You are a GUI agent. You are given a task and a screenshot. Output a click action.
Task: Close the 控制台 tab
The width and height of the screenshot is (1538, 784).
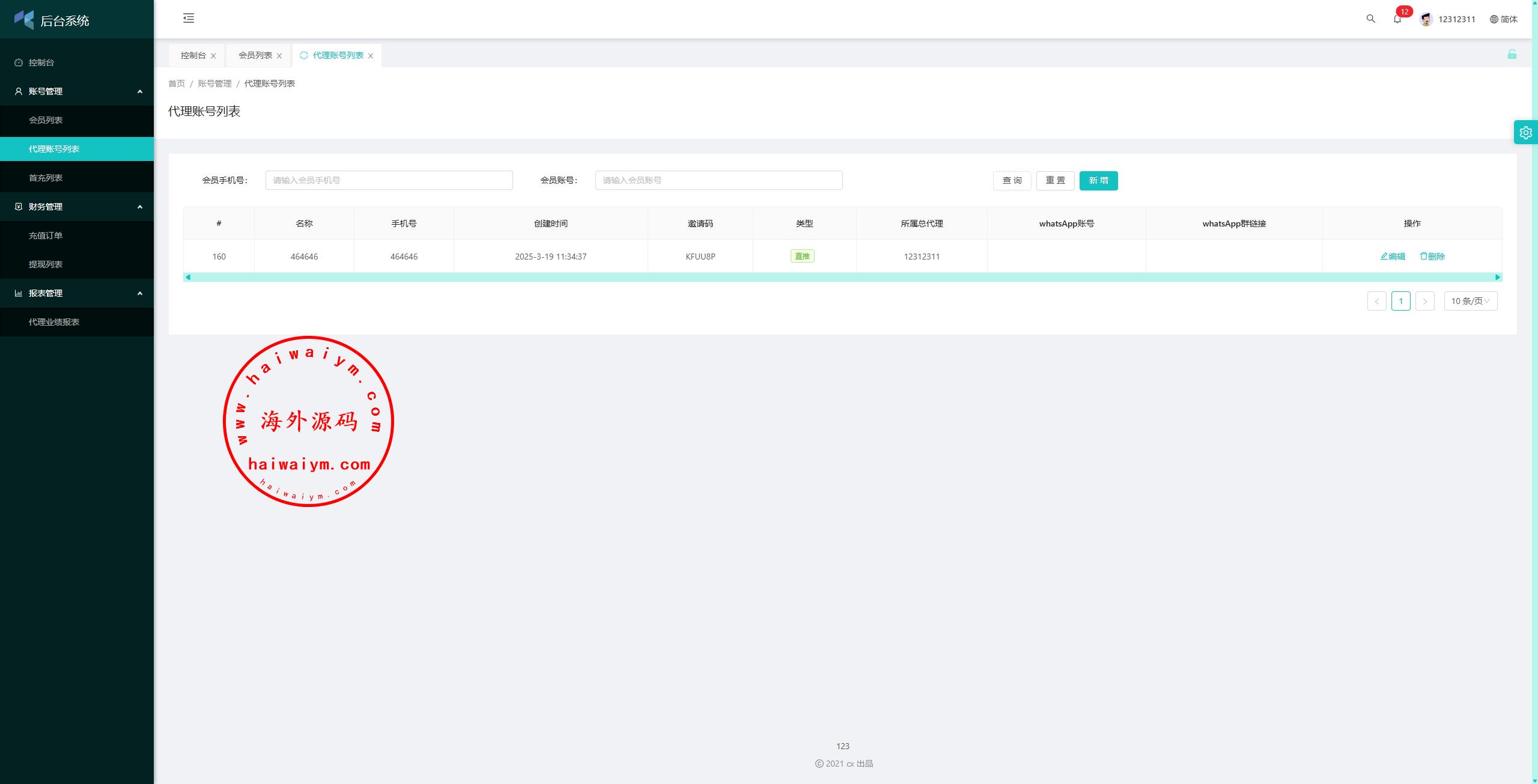coord(213,56)
